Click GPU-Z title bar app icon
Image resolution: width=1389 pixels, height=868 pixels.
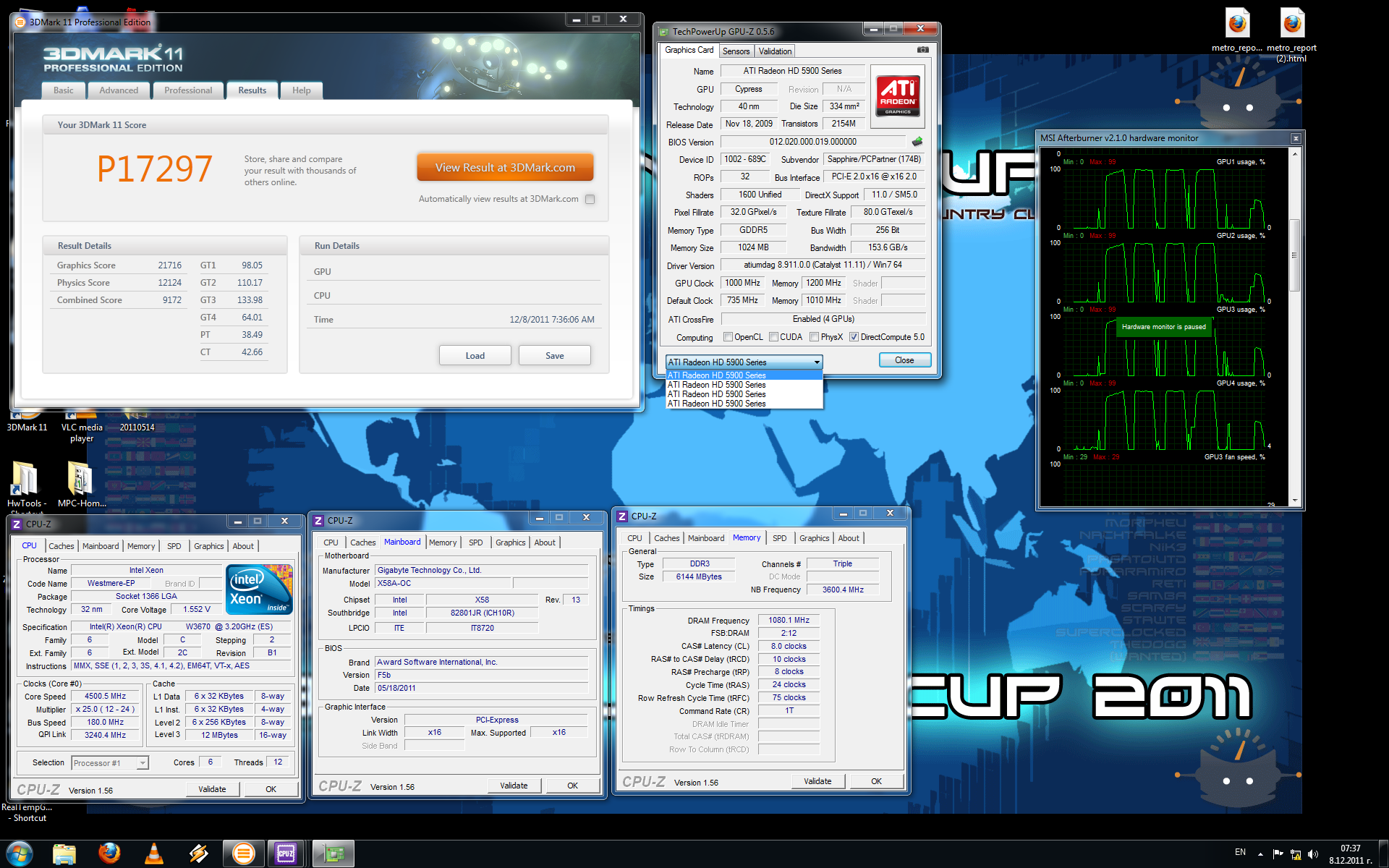point(665,31)
